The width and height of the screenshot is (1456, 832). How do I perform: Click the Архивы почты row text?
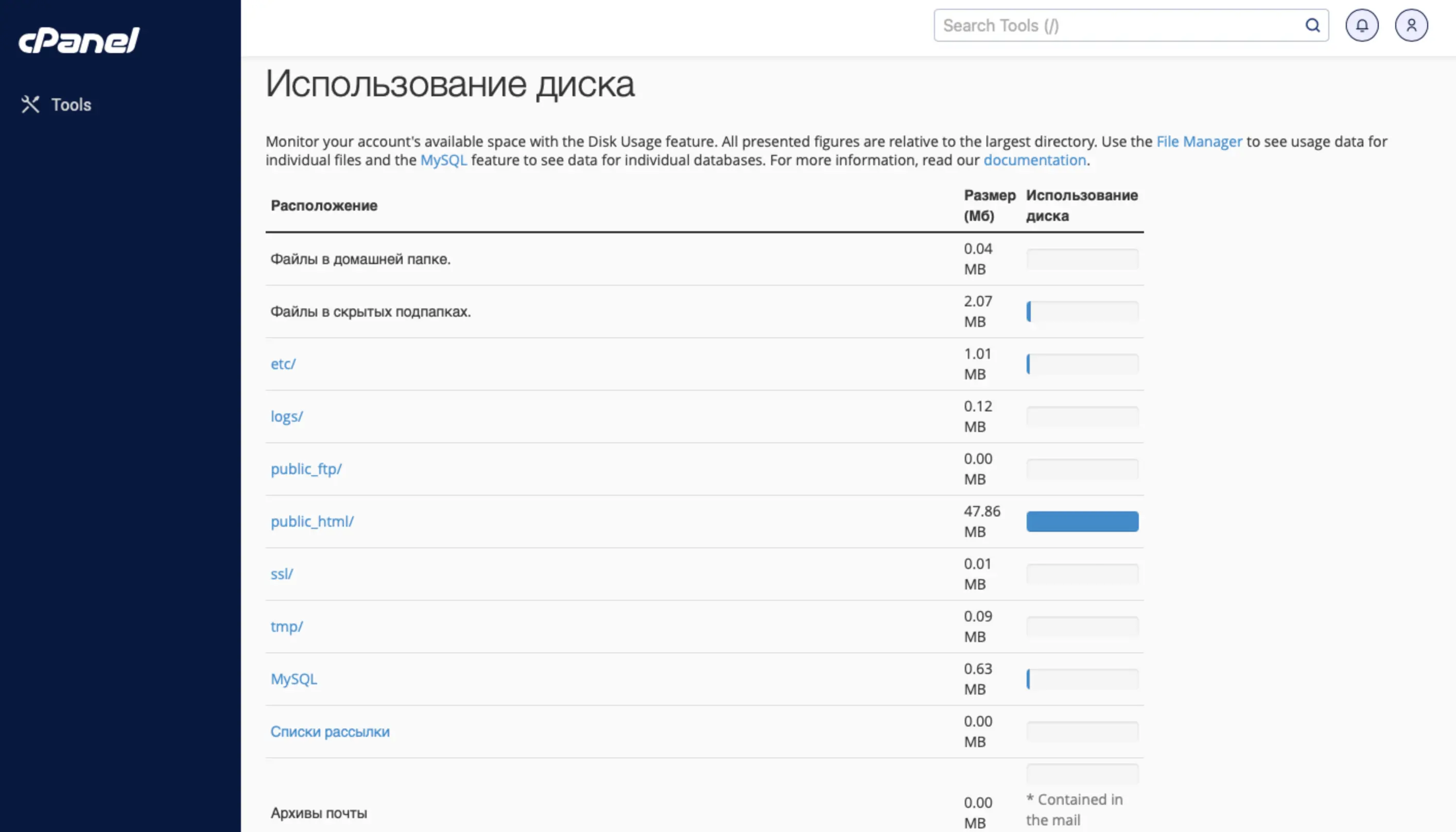[x=318, y=812]
